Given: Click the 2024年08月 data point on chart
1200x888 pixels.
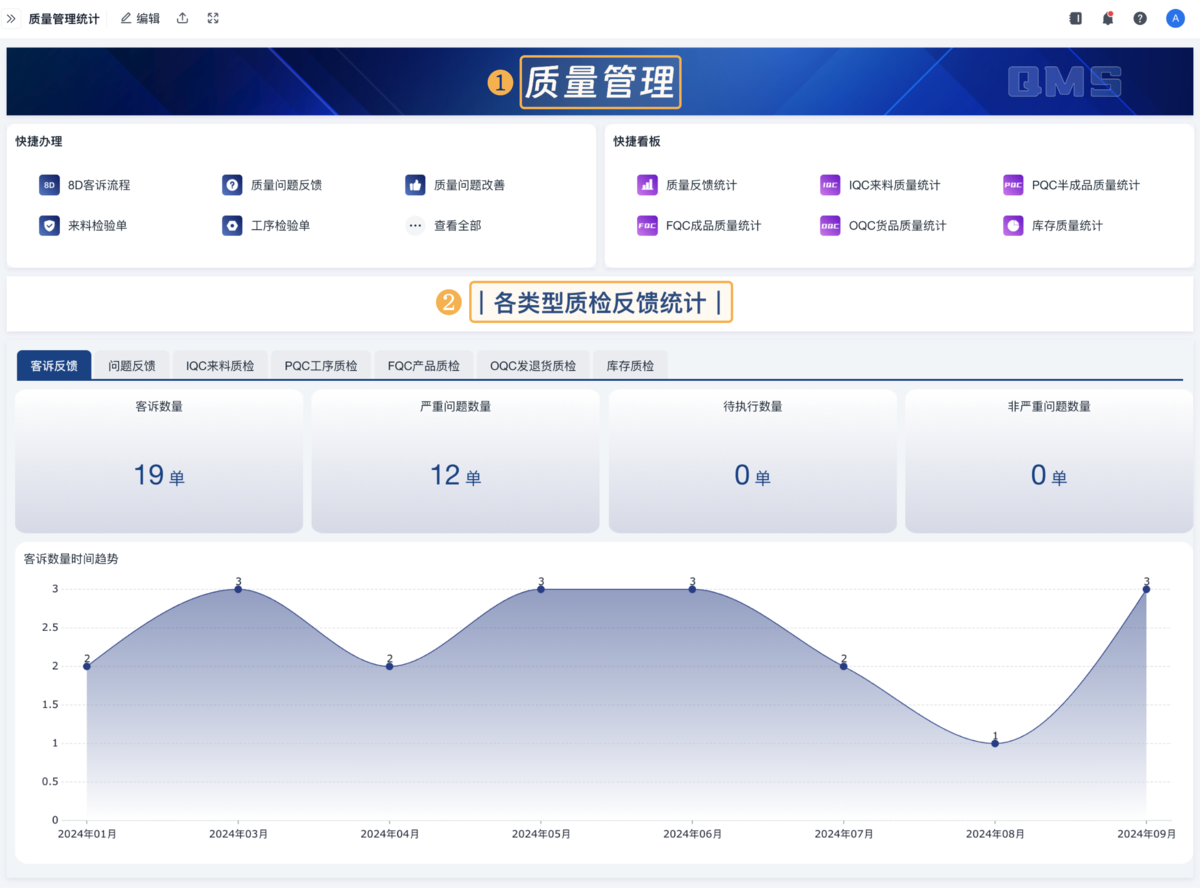Looking at the screenshot, I should [x=995, y=743].
